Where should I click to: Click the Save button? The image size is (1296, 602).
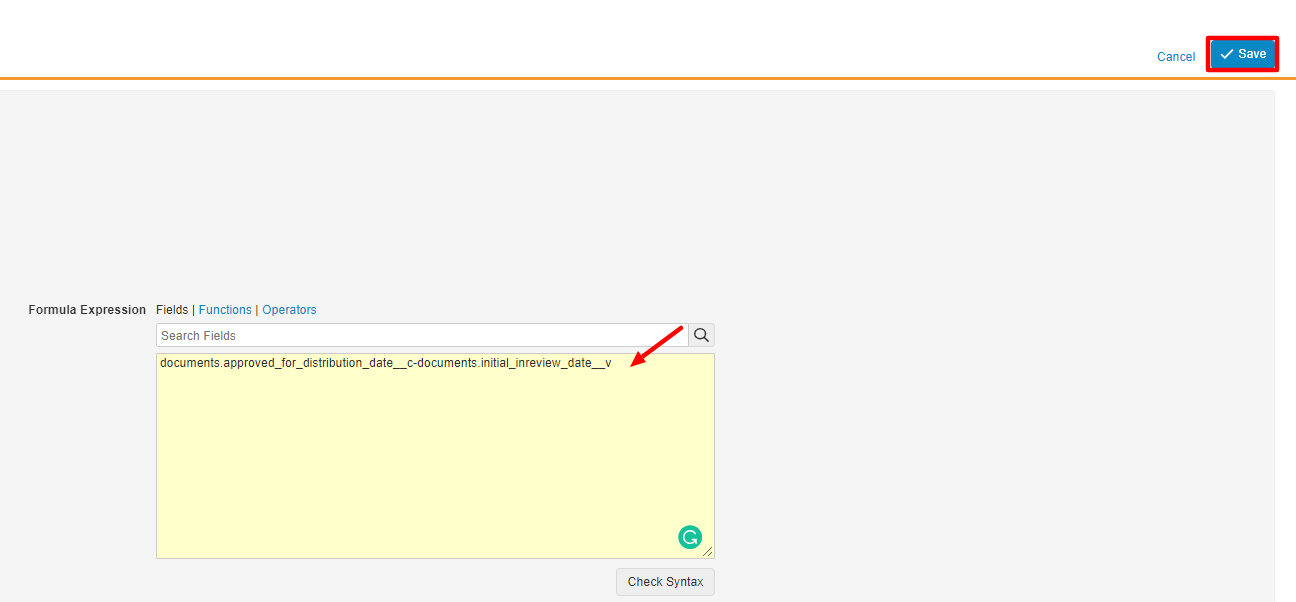(x=1242, y=54)
